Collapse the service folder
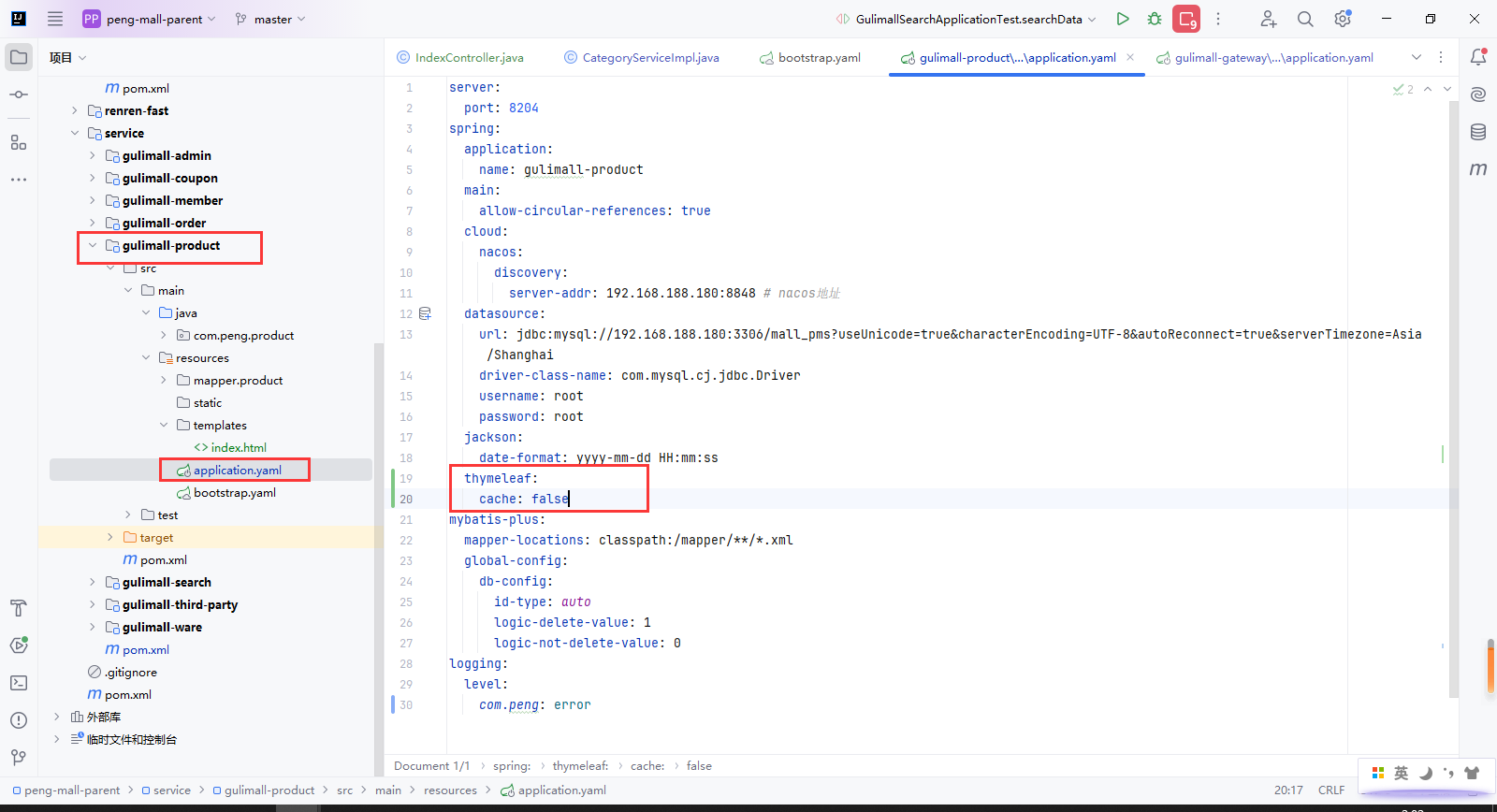Screen dimensions: 1497x812 tap(75, 133)
